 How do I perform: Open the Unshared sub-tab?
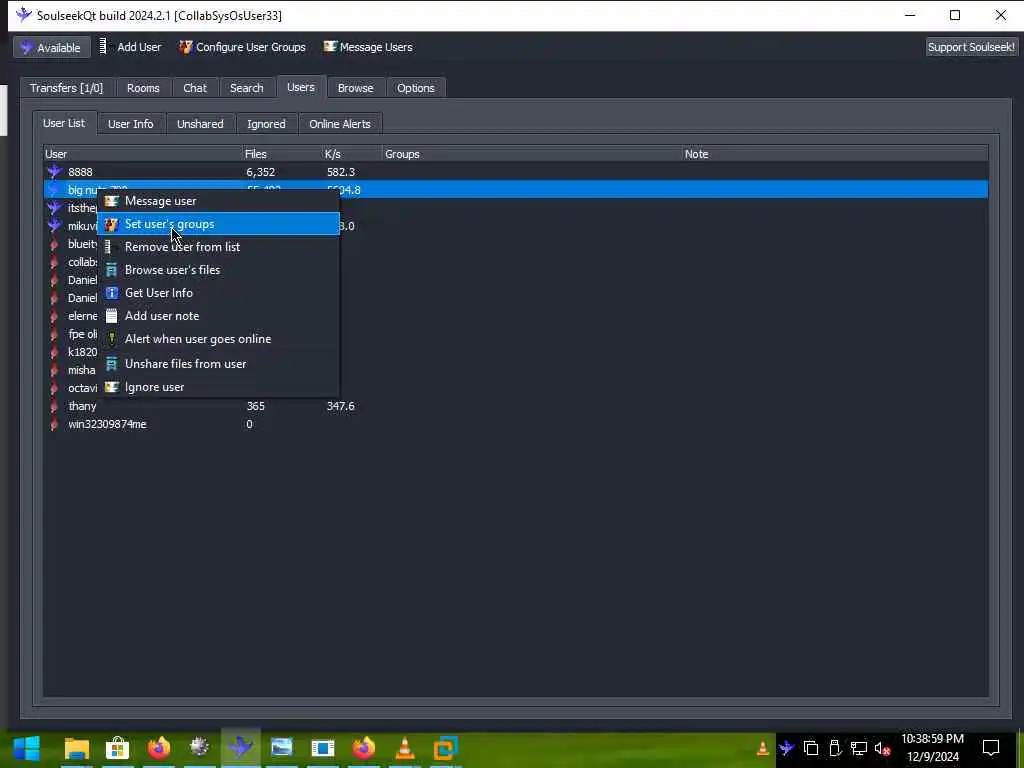coord(200,124)
